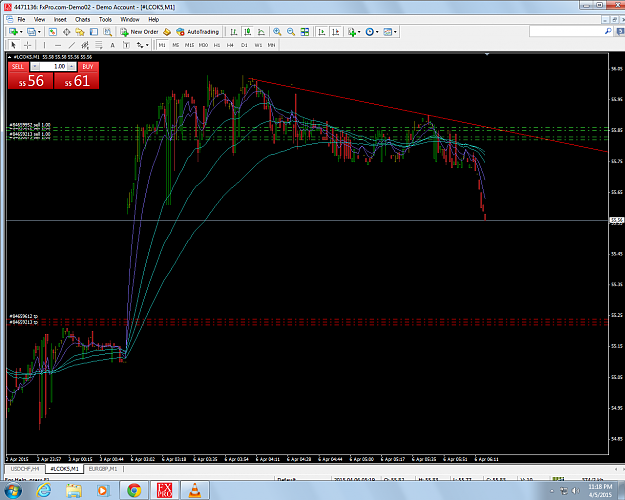Toggle chart shift icon

pos(336,32)
